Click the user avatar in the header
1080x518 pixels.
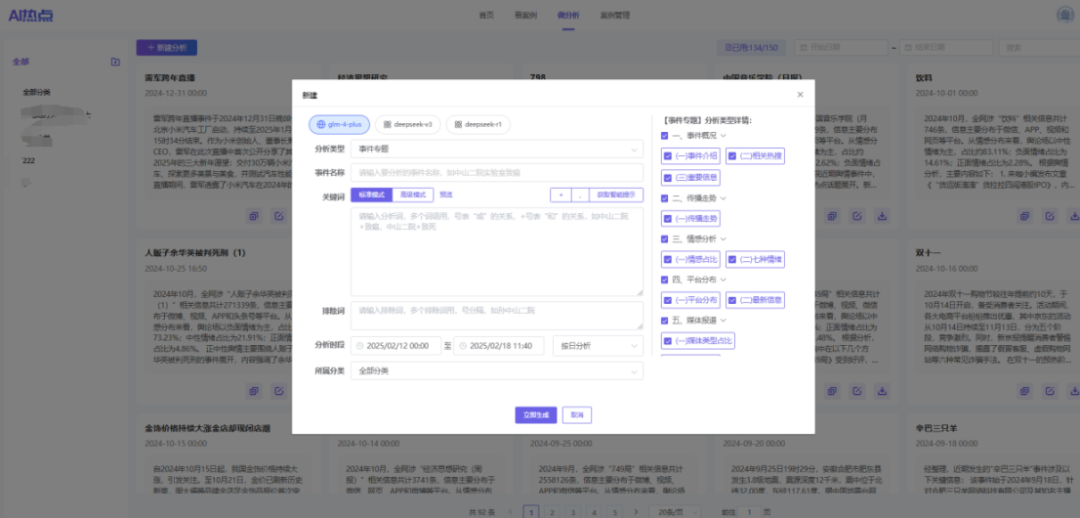[1066, 16]
